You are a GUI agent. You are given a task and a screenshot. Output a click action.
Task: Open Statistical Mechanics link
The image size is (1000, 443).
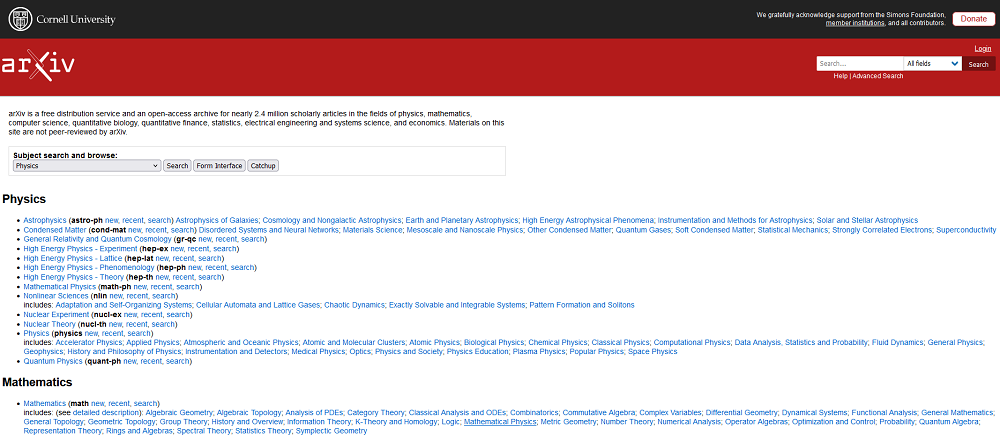(791, 229)
